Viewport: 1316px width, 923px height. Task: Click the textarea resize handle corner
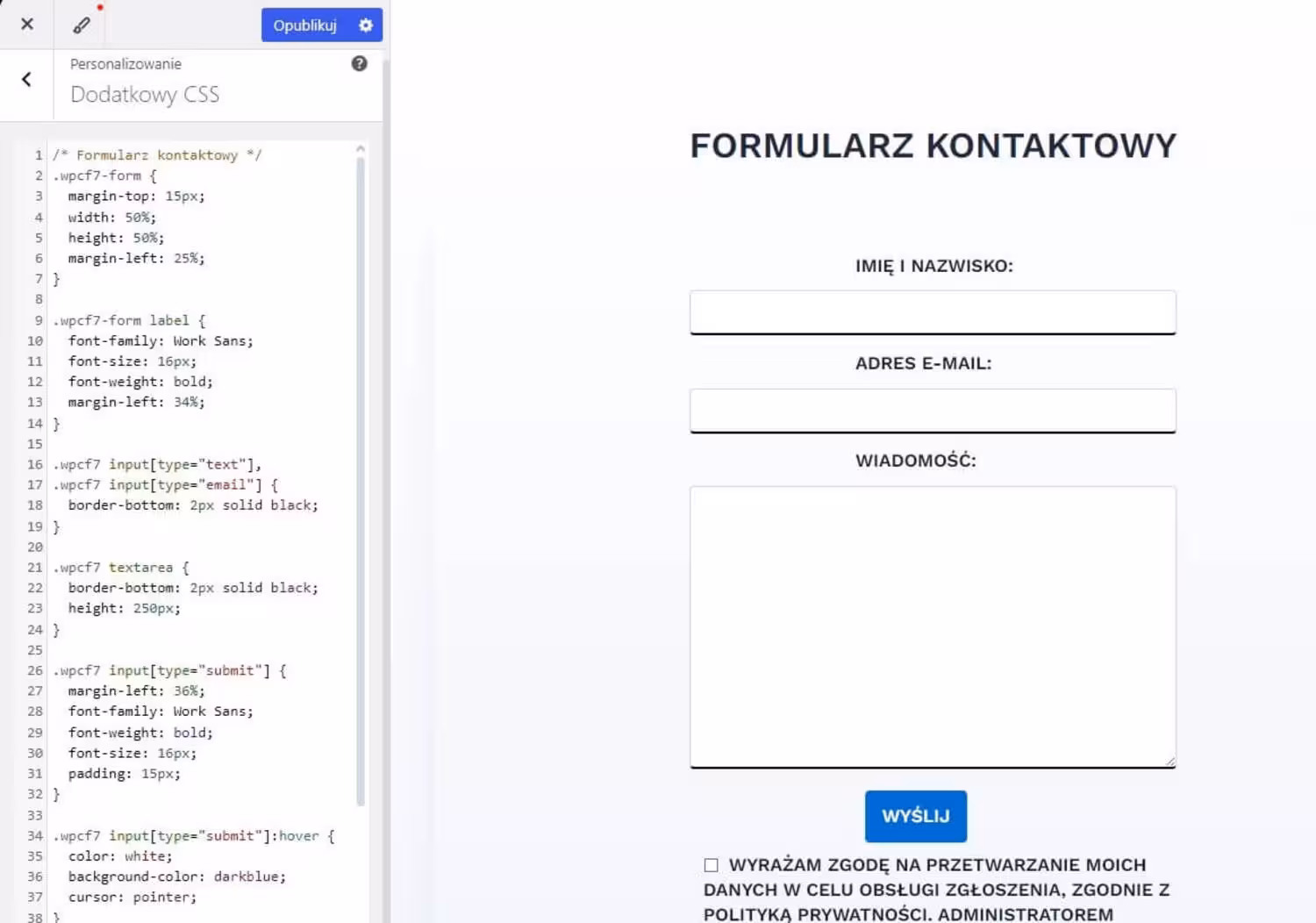(x=1170, y=762)
